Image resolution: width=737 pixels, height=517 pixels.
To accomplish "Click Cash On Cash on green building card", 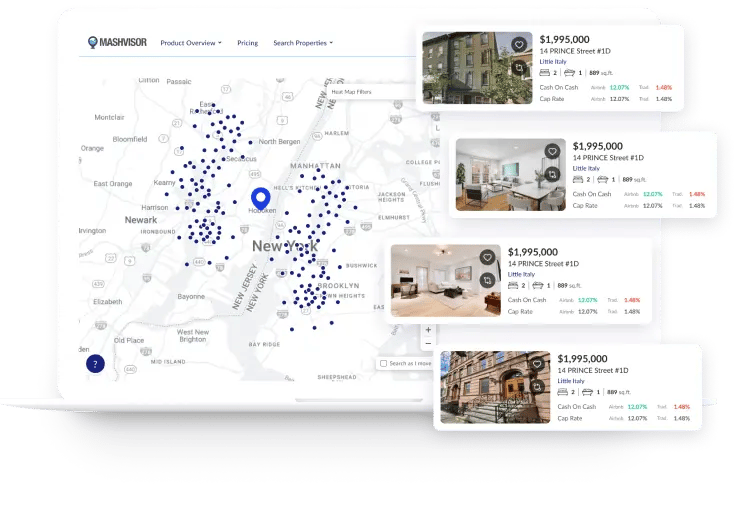I will (559, 87).
